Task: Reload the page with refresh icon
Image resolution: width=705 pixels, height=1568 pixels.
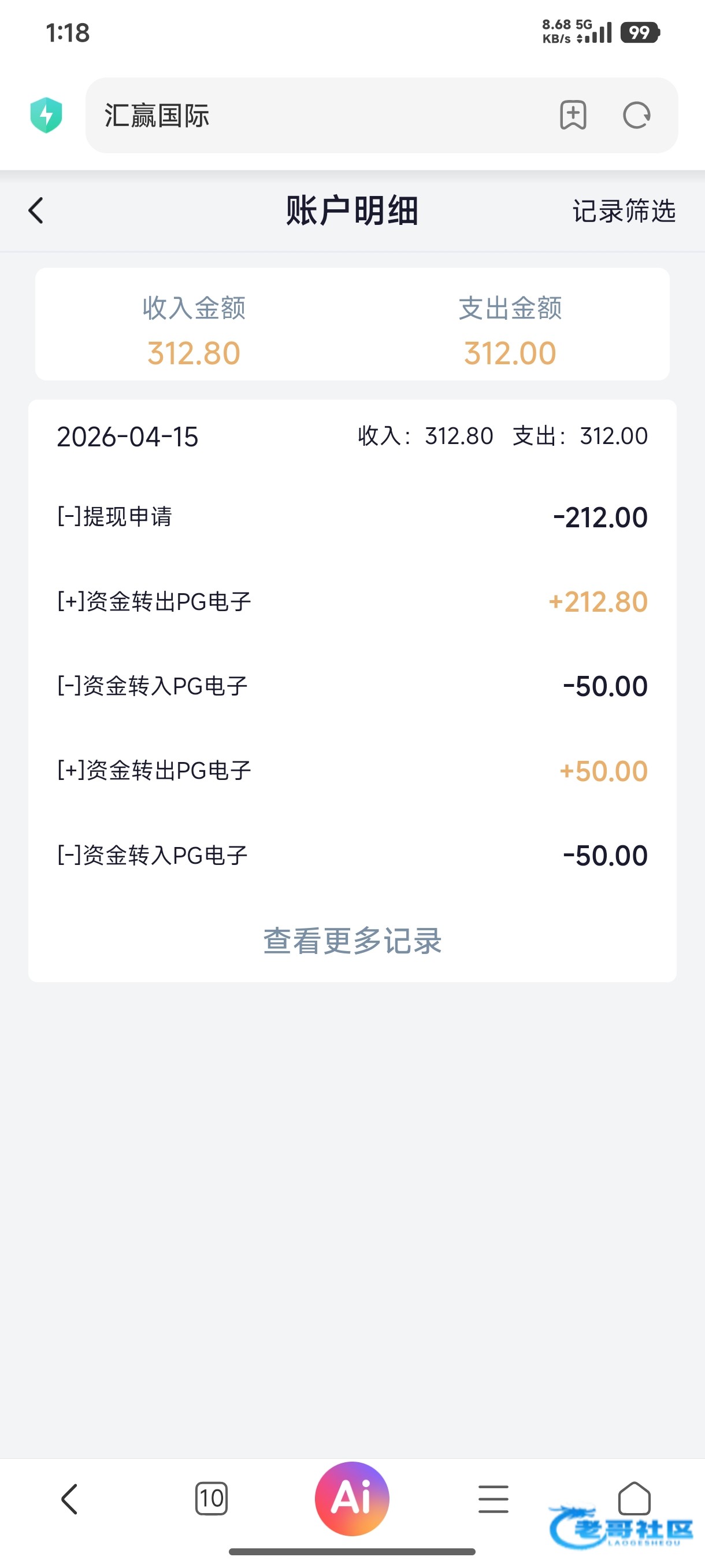Action: 636,115
